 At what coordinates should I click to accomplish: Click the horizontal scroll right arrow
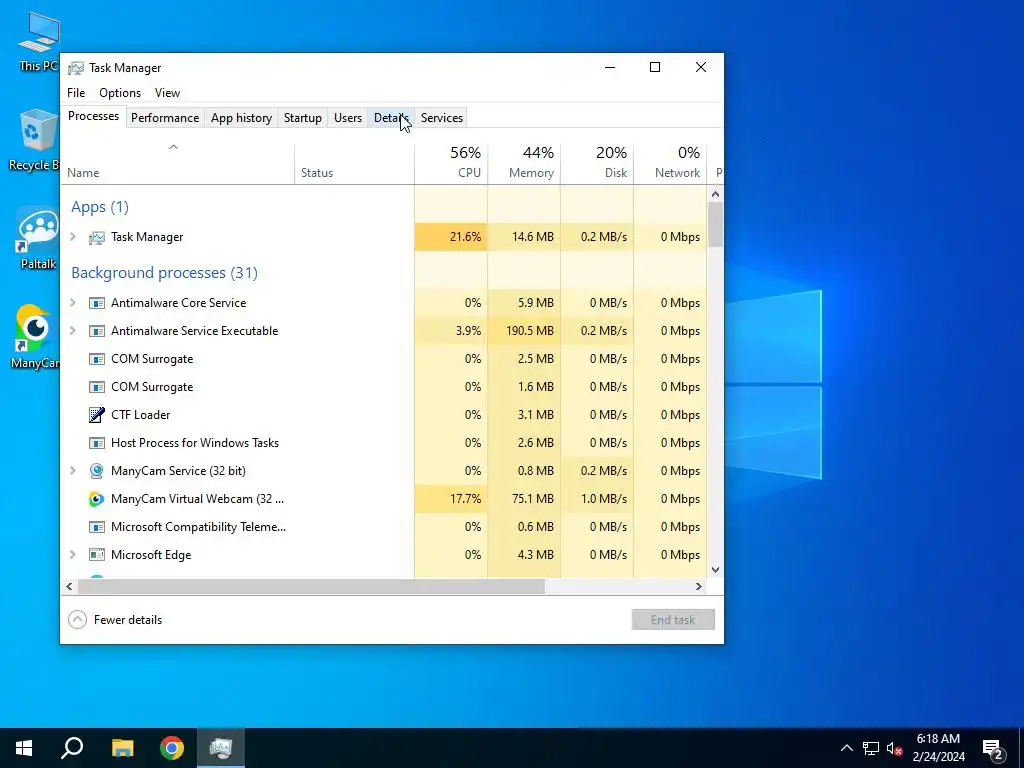[x=699, y=586]
